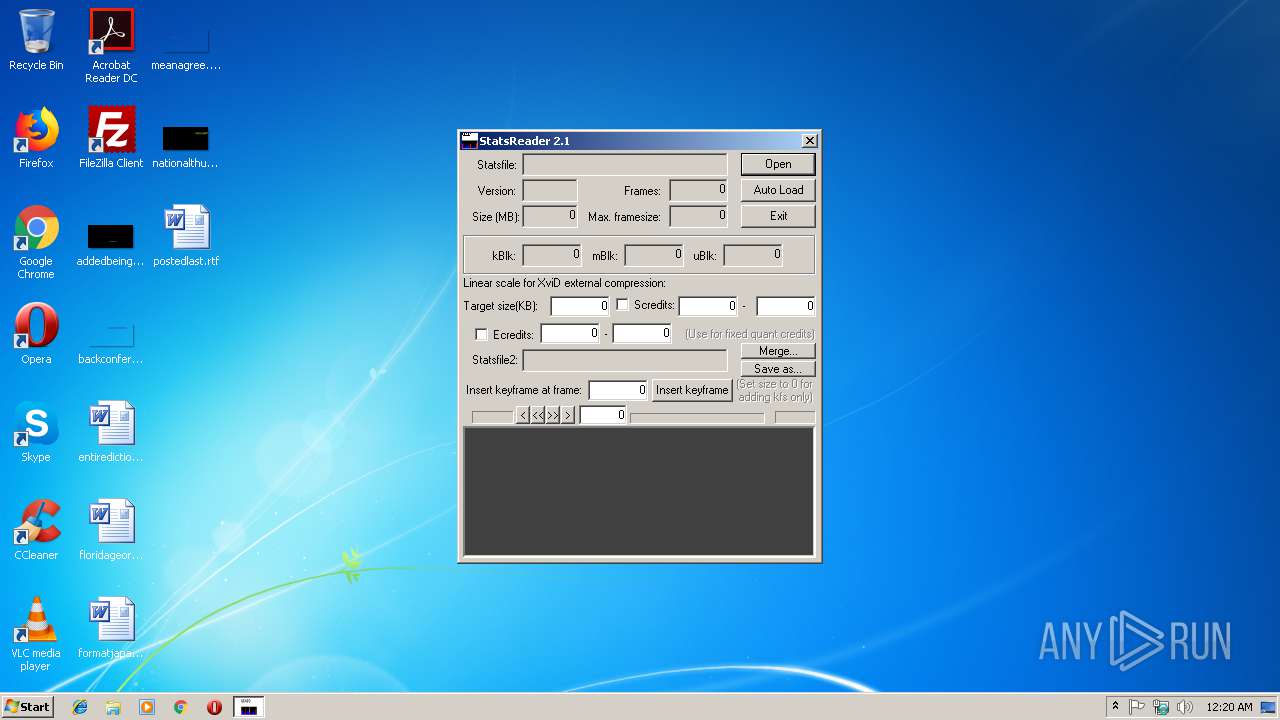Screen dimensions: 1280x720
Task: Focus Scredits end field
Action: tap(786, 306)
